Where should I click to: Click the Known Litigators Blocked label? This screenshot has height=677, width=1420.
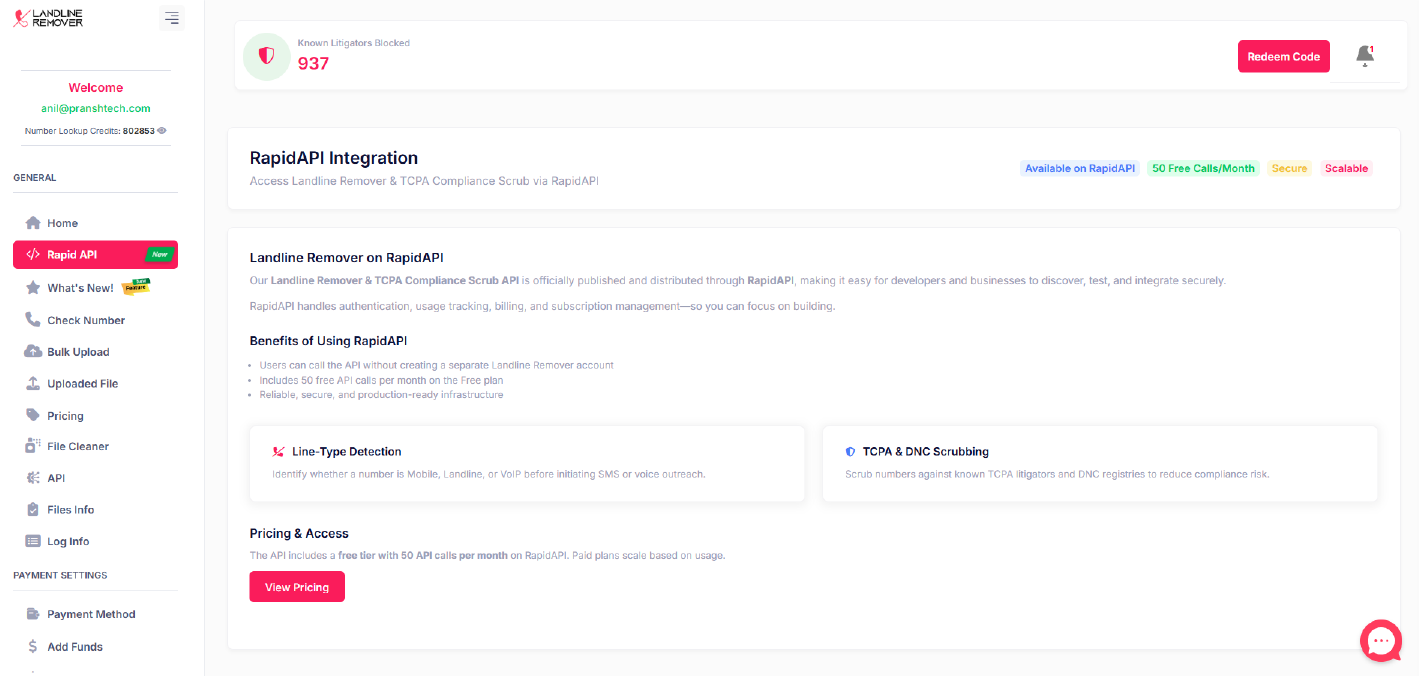(x=354, y=43)
